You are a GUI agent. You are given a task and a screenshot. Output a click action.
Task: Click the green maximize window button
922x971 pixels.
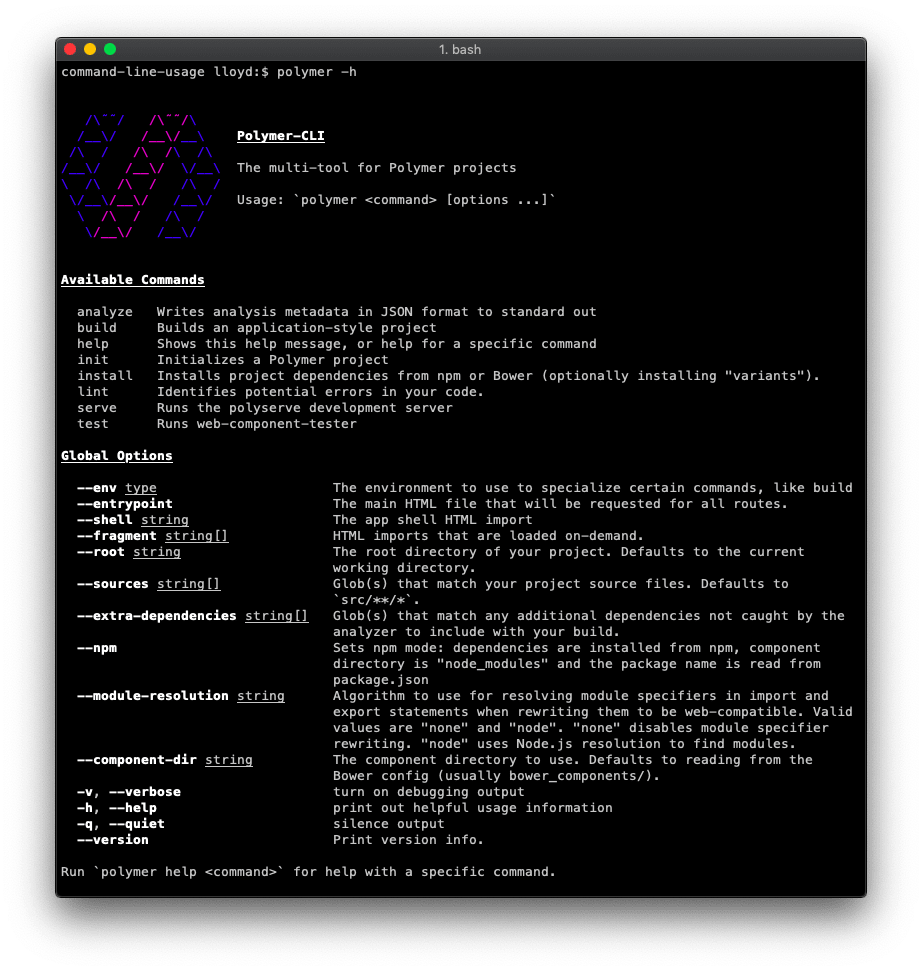tap(110, 49)
